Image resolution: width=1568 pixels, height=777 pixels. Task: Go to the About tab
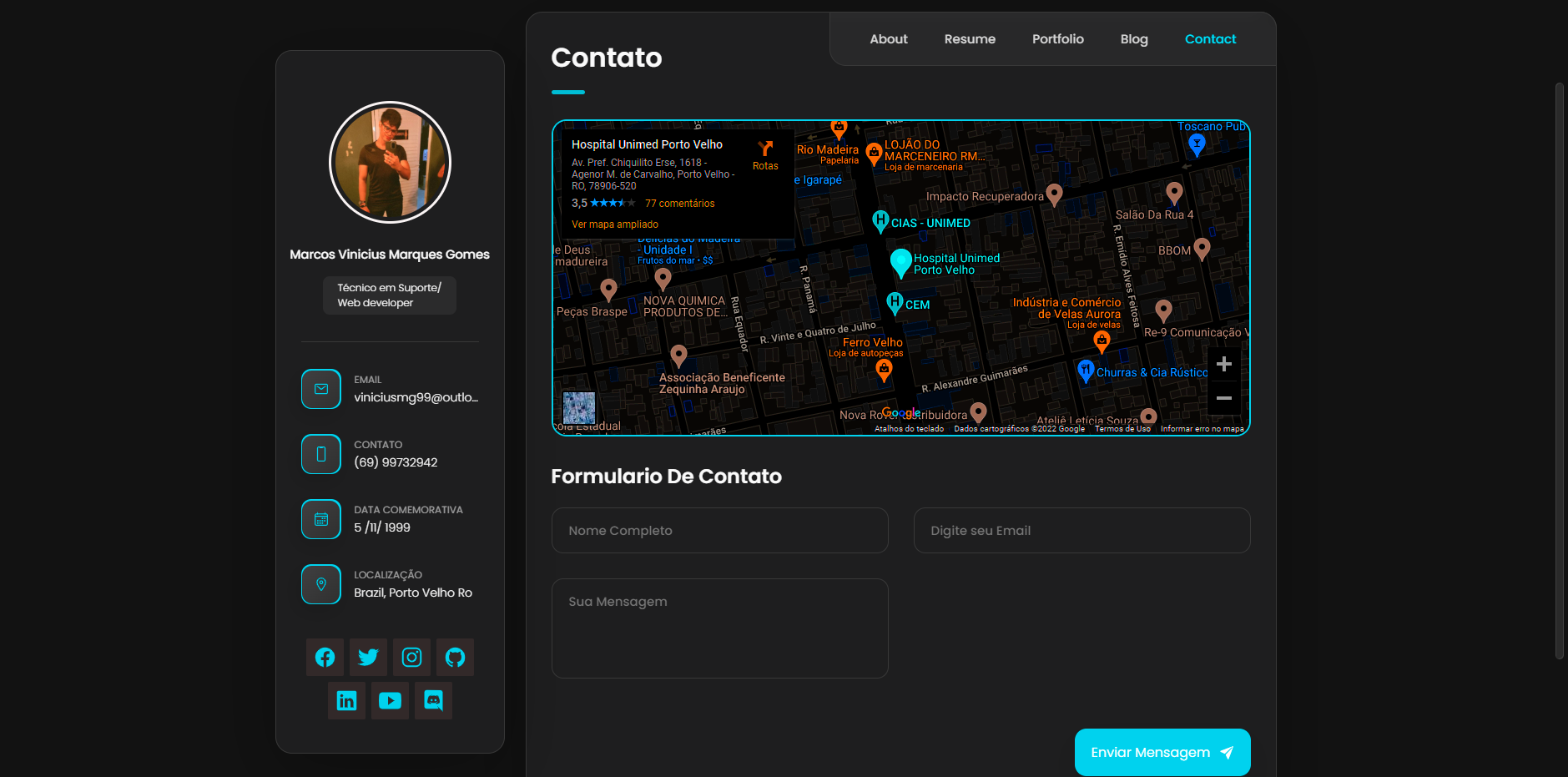coord(889,39)
